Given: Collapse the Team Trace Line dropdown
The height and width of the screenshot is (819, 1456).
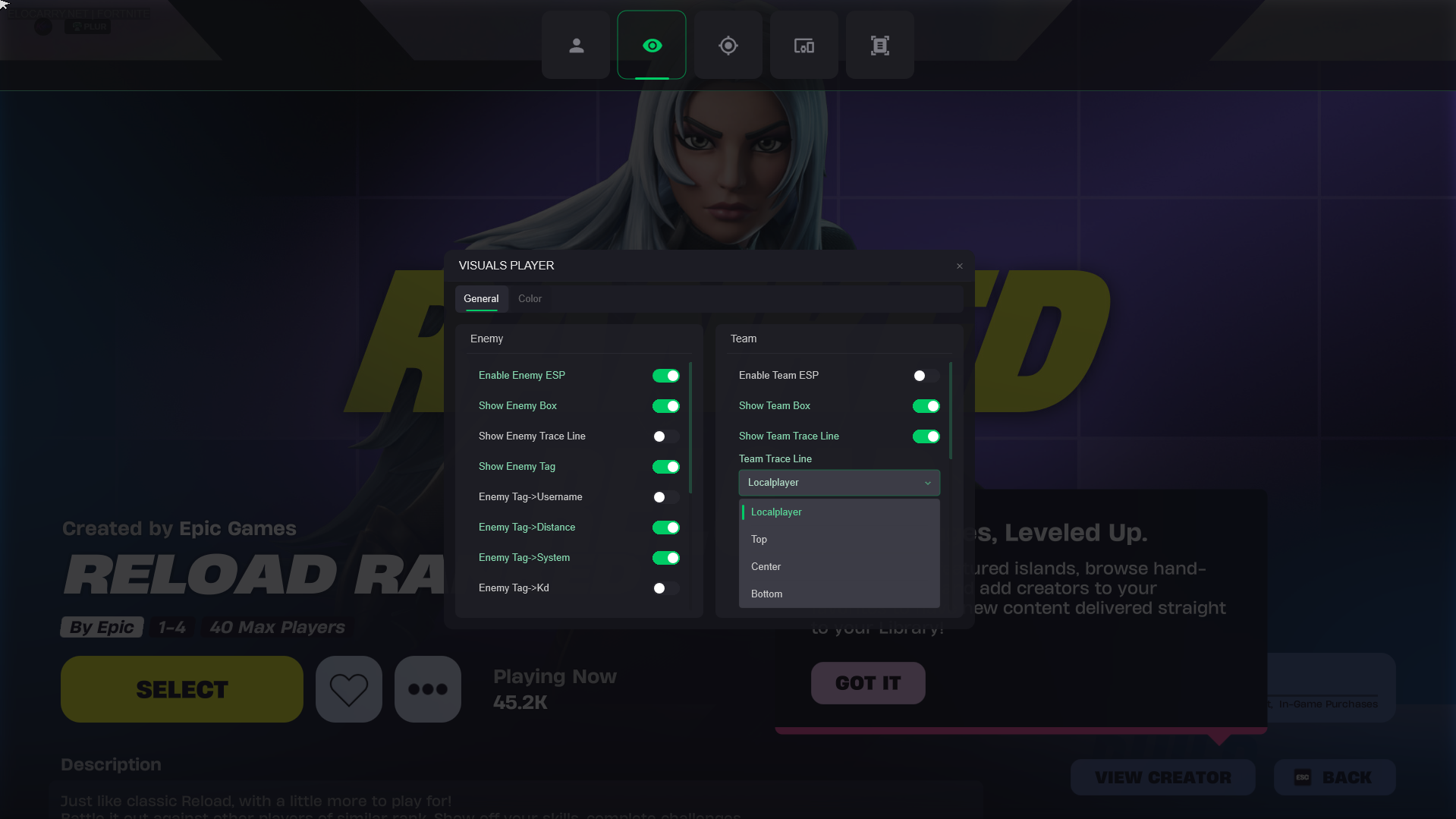Looking at the screenshot, I should pyautogui.click(x=838, y=483).
